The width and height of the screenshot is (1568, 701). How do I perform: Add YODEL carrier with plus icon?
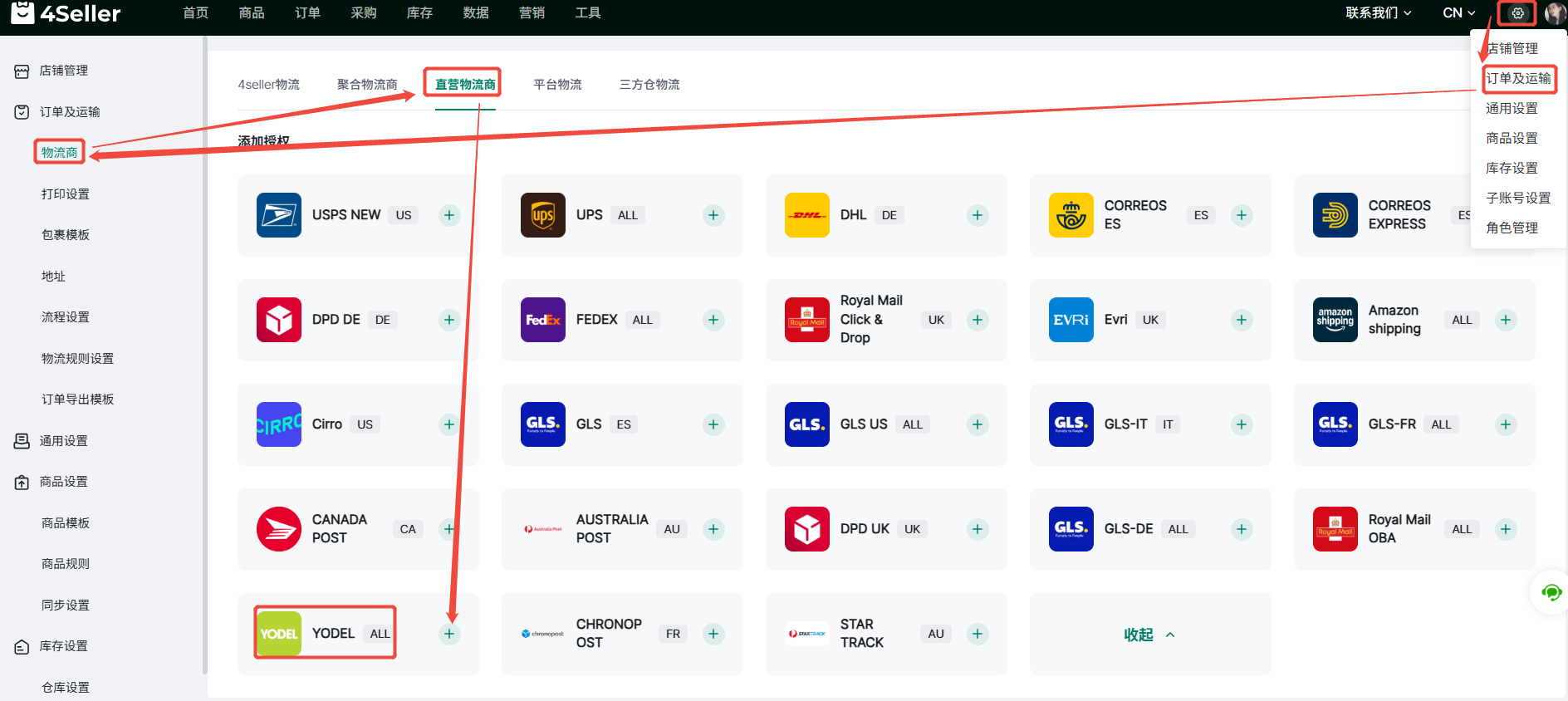pyautogui.click(x=449, y=634)
